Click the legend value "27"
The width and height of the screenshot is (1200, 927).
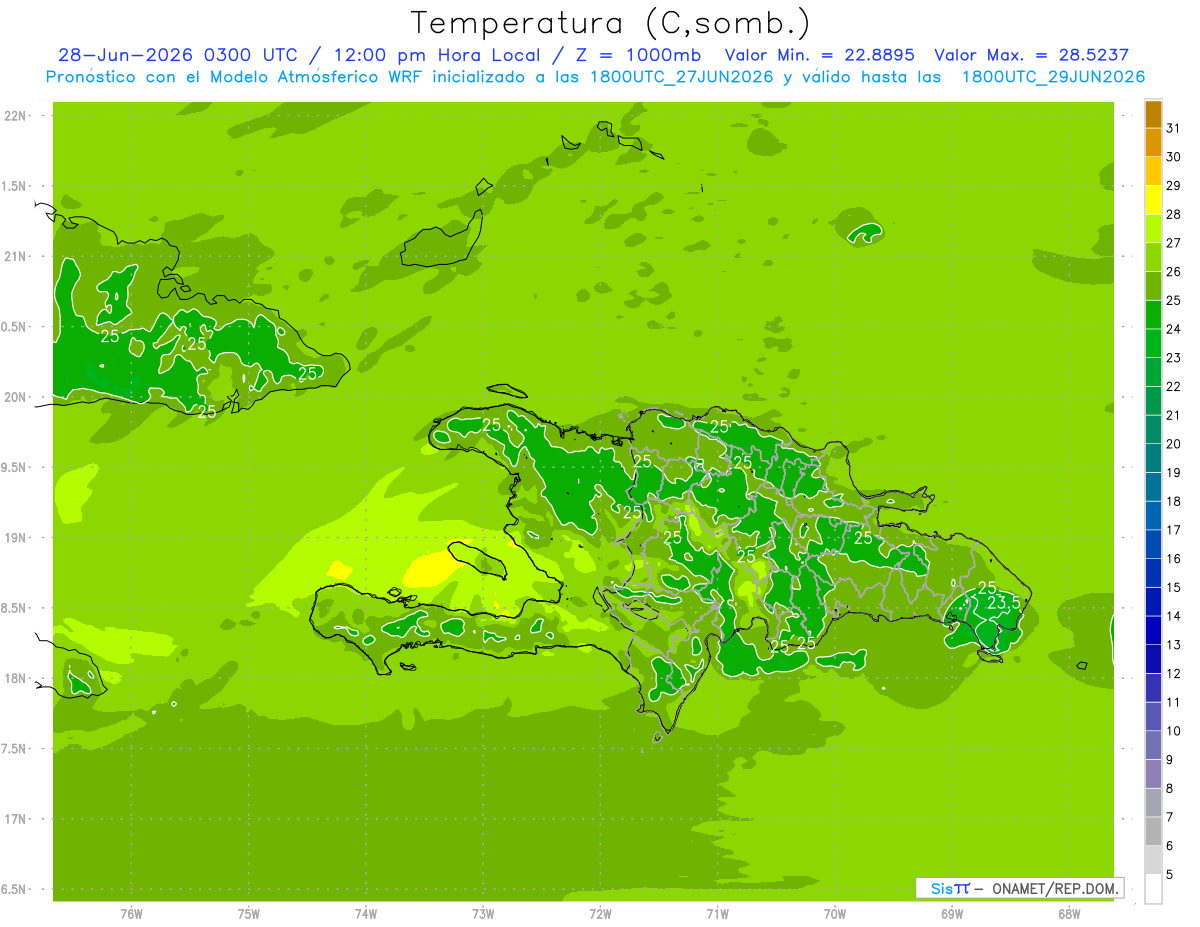[1174, 243]
